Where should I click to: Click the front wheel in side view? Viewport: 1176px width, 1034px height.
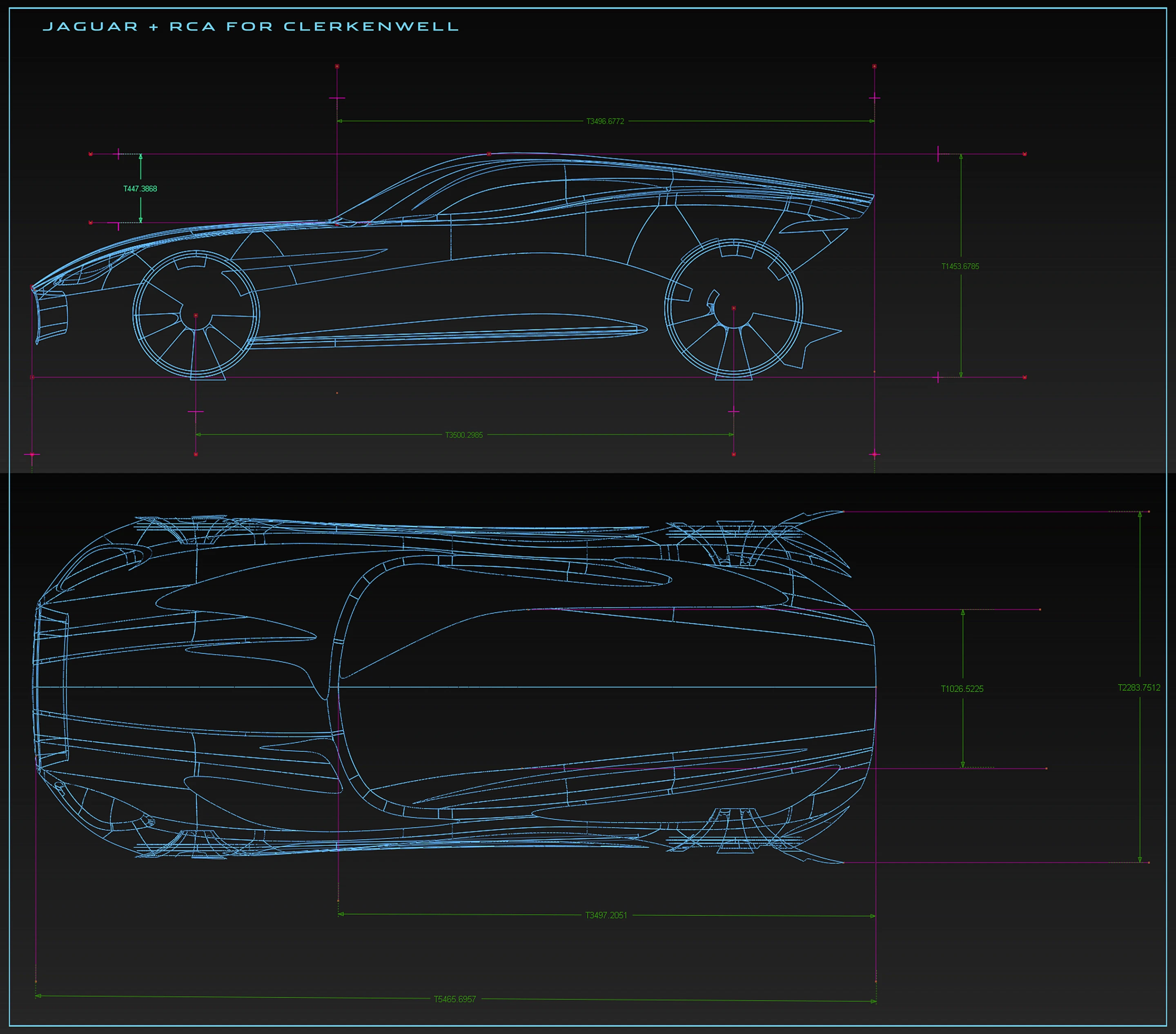click(x=196, y=315)
